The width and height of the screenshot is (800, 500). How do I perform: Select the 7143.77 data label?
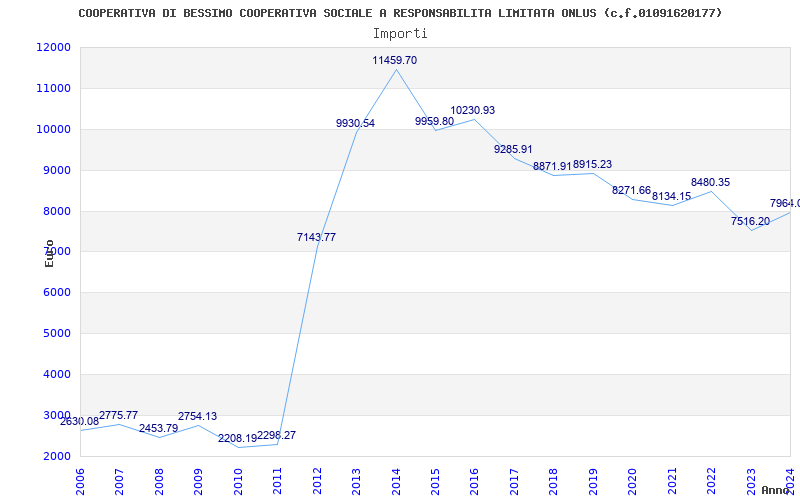316,237
